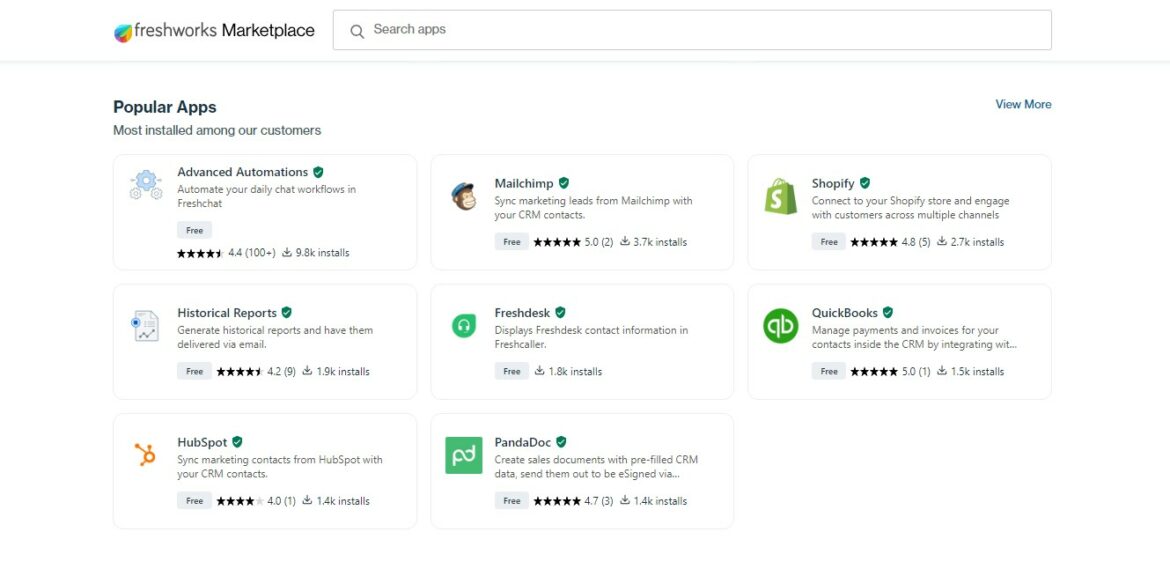Click verified badge next to Shopify
Screen dimensions: 1170x569
[865, 183]
